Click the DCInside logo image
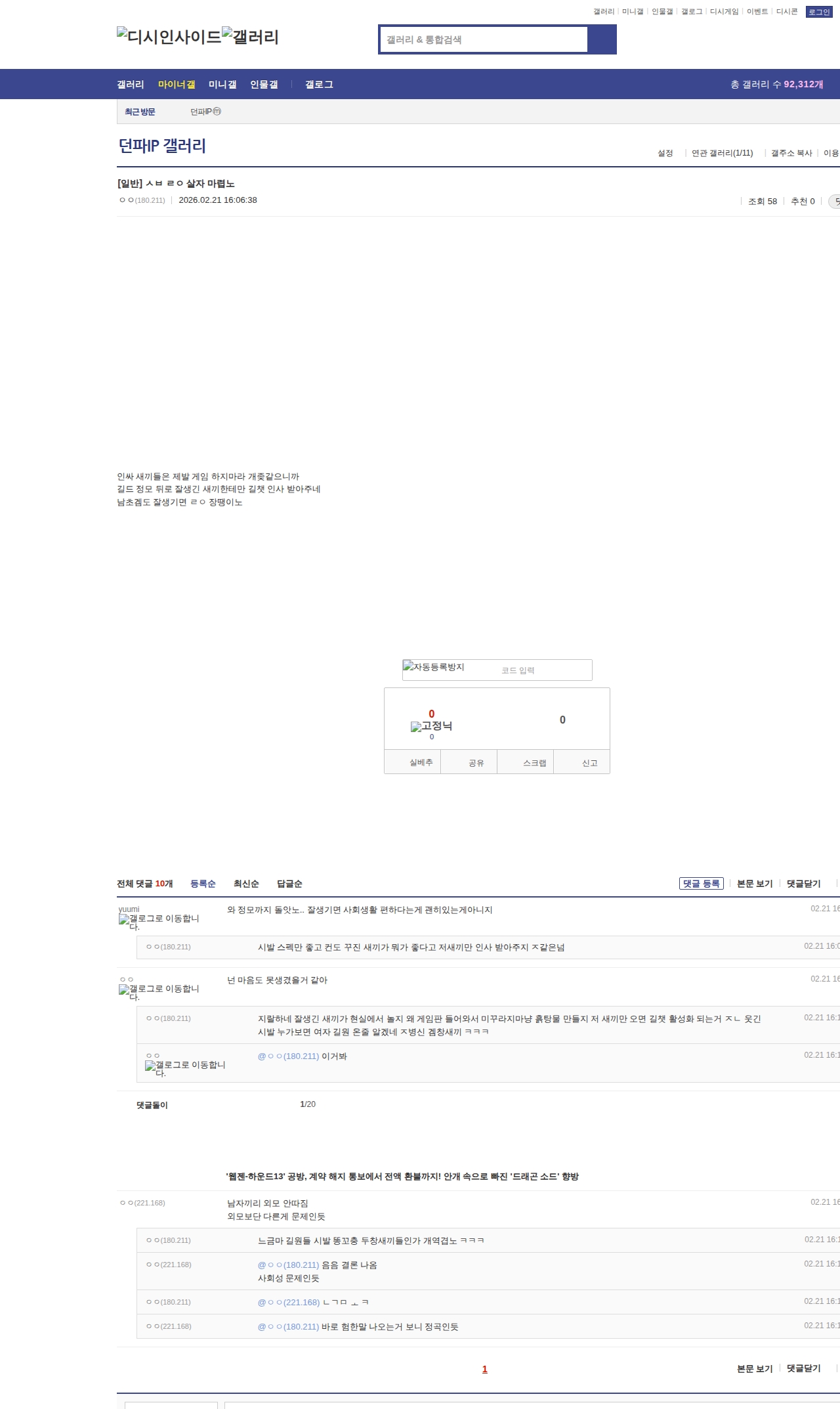This screenshot has width=840, height=1409. click(169, 36)
